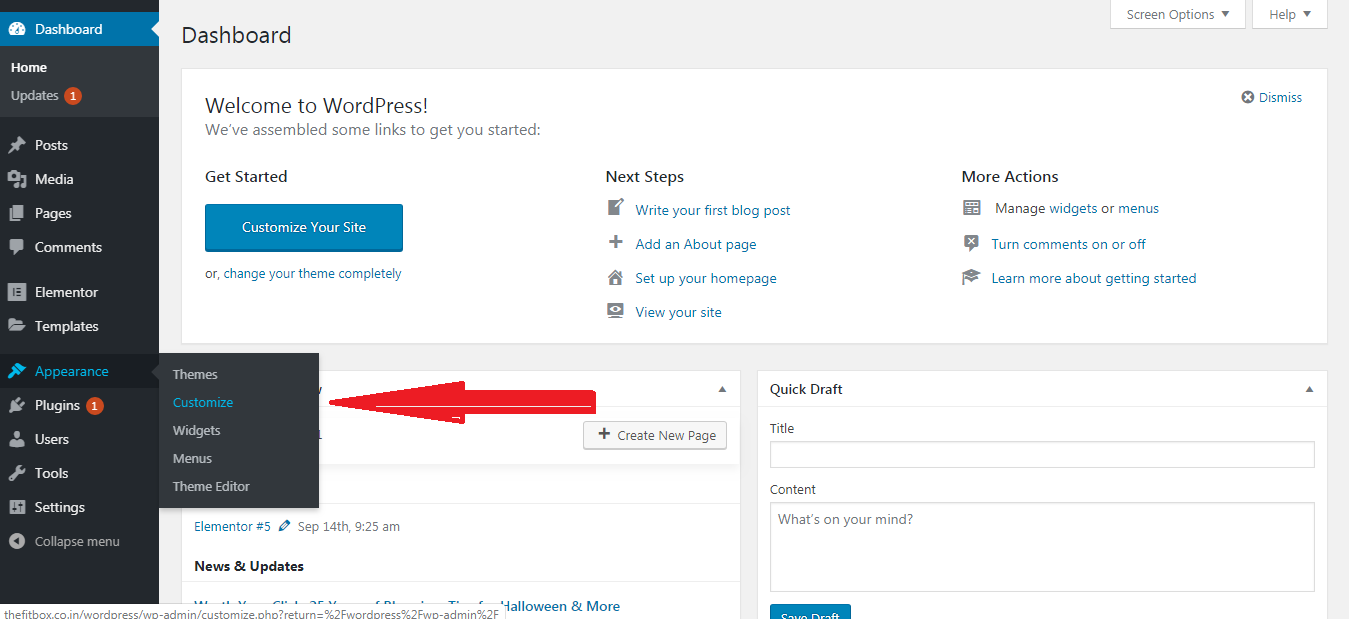This screenshot has height=619, width=1349.
Task: Open Add an About page link
Action: point(696,244)
